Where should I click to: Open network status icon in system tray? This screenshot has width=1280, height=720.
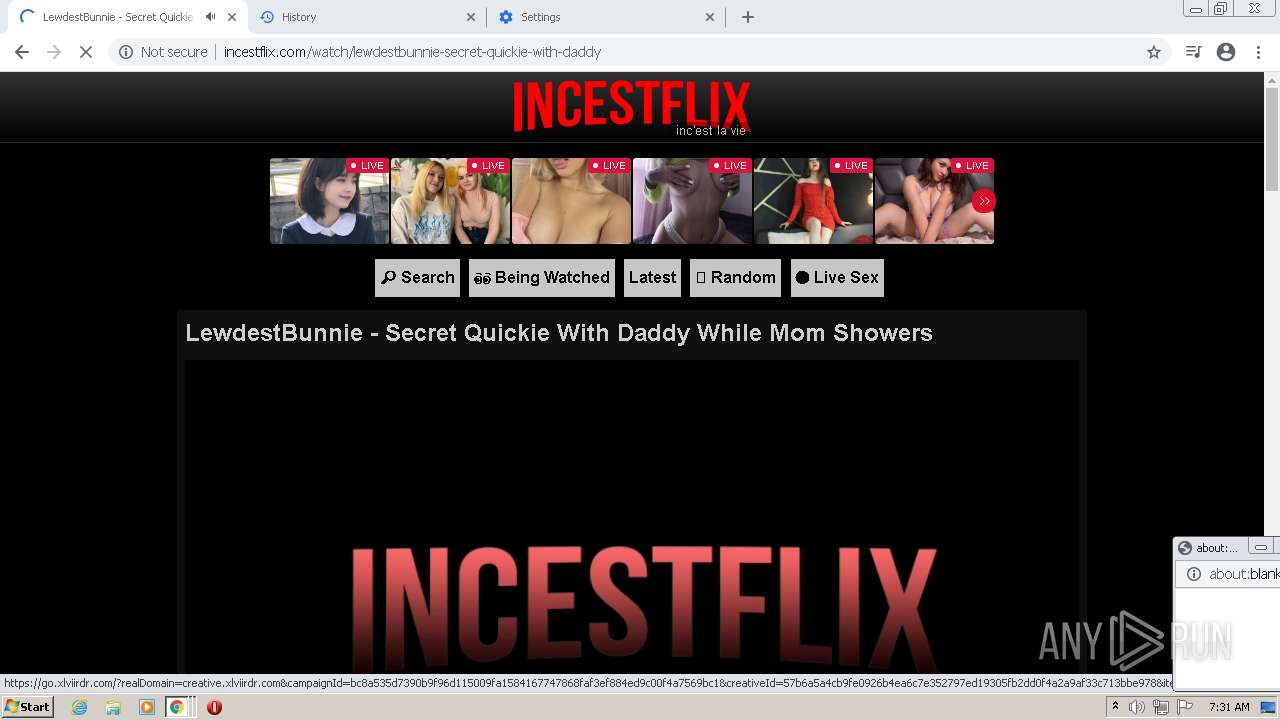click(x=1161, y=707)
